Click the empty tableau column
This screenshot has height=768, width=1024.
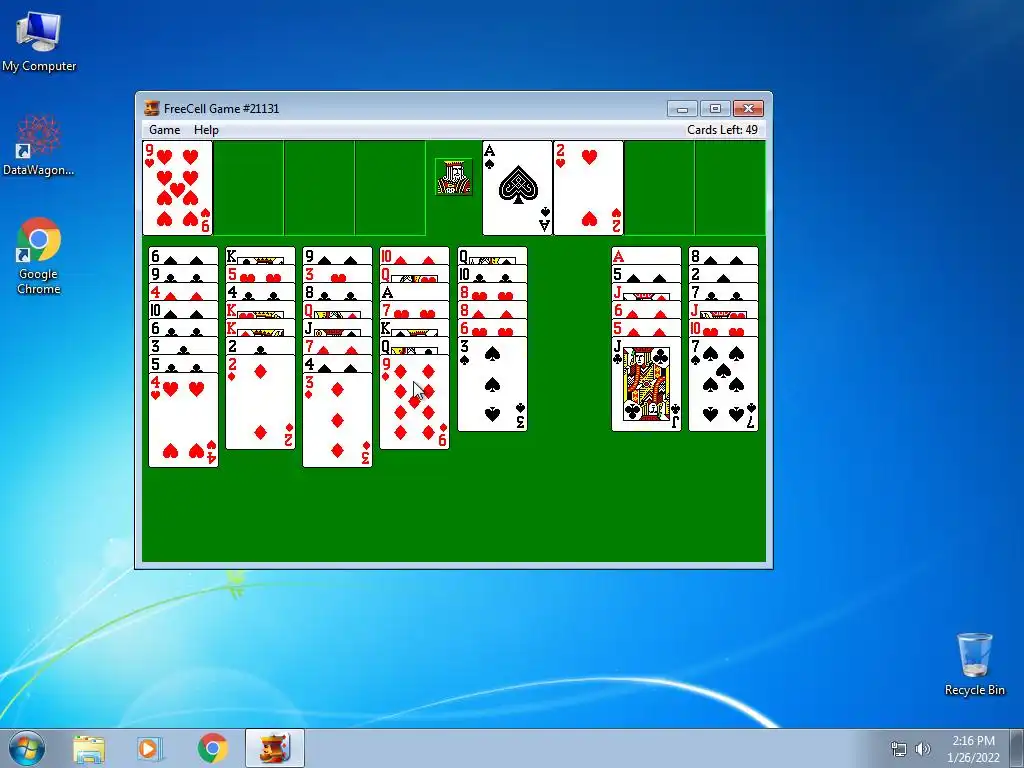(x=569, y=340)
